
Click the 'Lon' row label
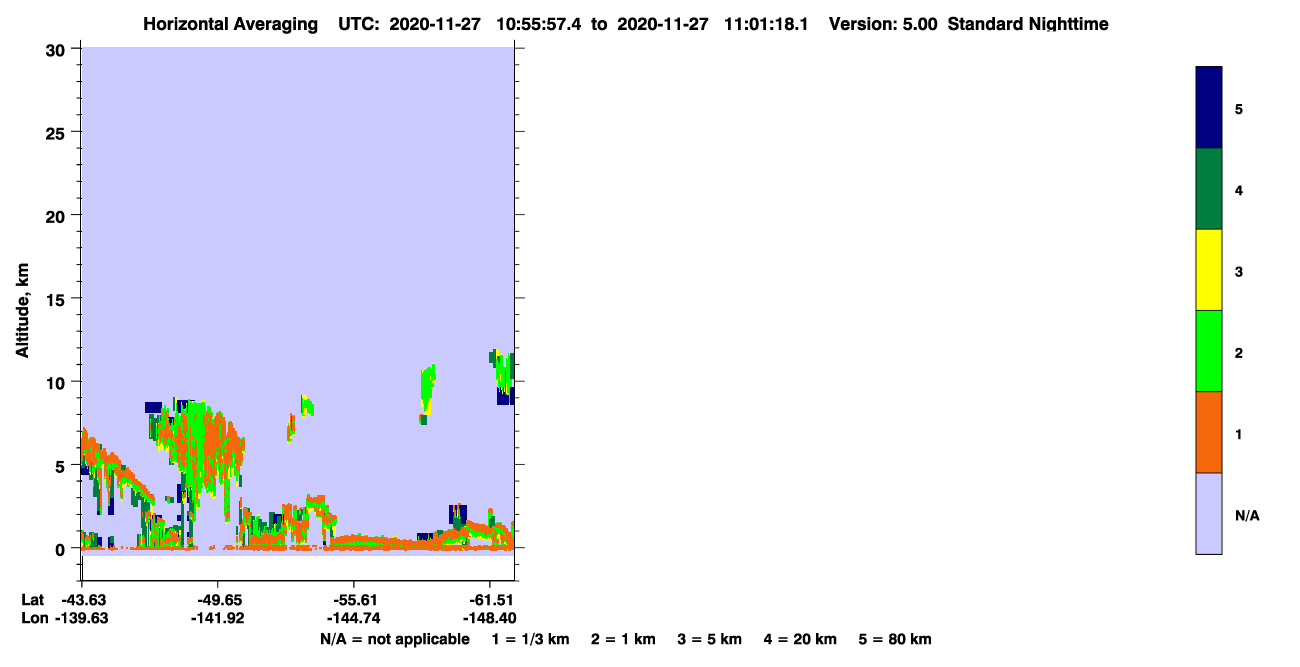click(x=33, y=618)
